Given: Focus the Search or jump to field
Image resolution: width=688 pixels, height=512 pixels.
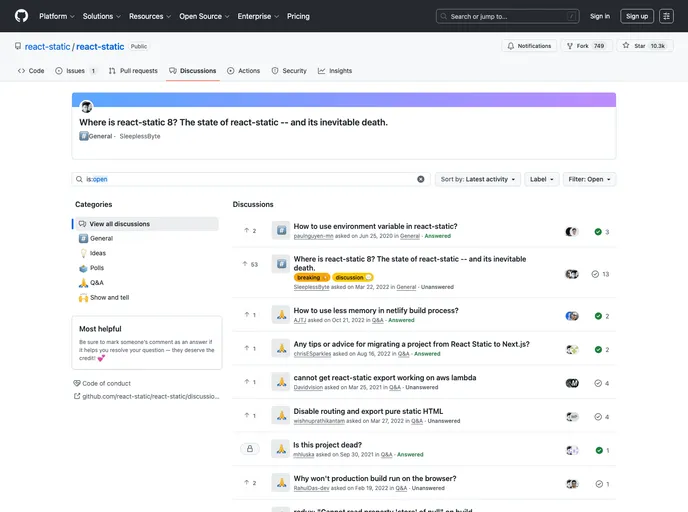Looking at the screenshot, I should click(507, 16).
